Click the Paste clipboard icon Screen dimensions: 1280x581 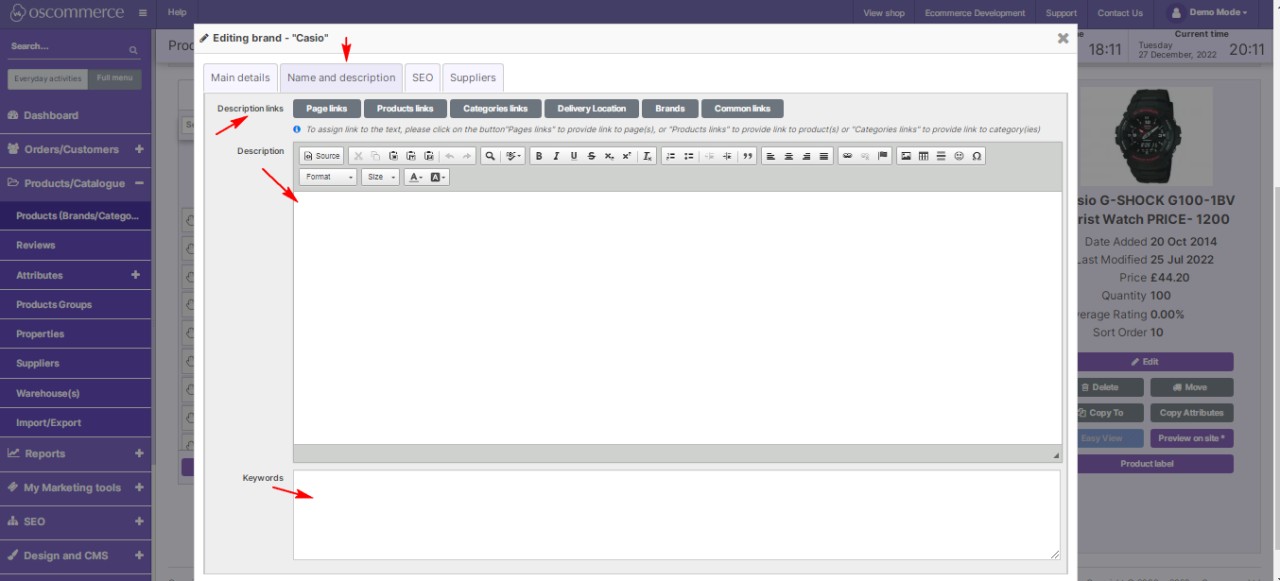click(x=394, y=156)
